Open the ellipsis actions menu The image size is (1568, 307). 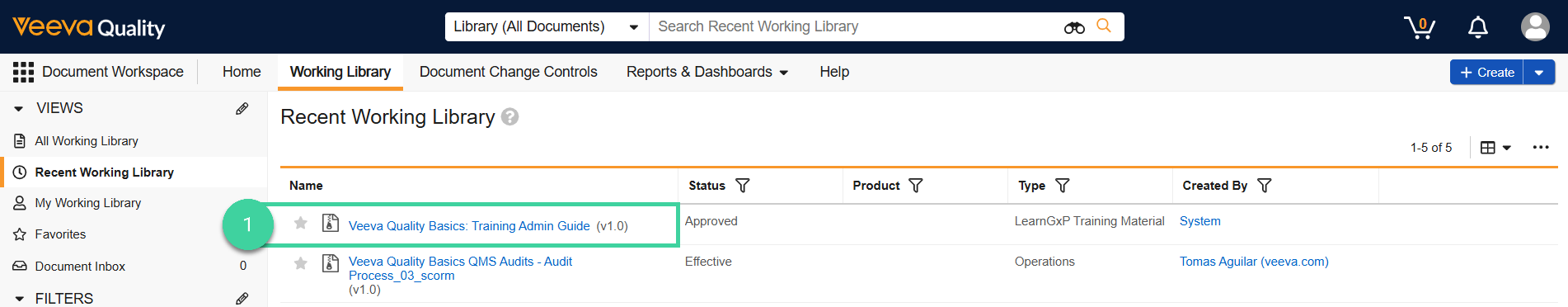pyautogui.click(x=1541, y=147)
